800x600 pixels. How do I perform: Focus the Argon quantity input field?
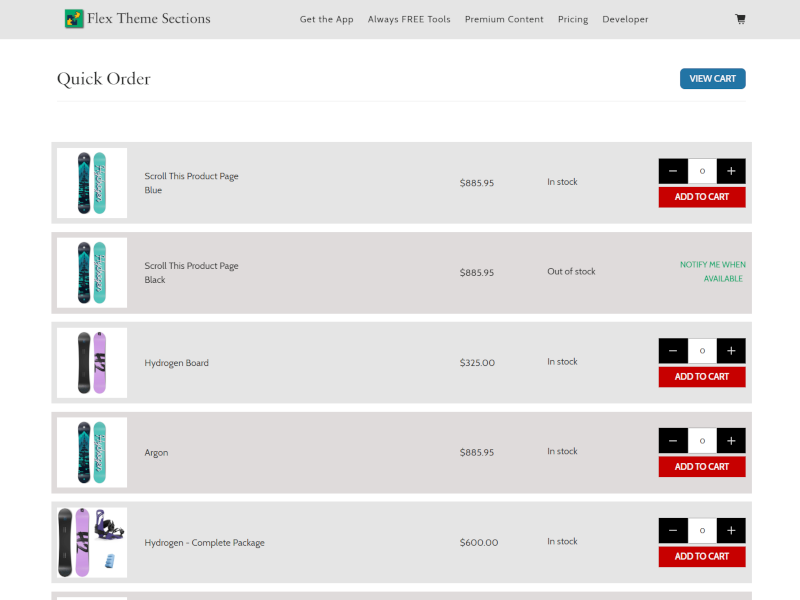(x=702, y=441)
